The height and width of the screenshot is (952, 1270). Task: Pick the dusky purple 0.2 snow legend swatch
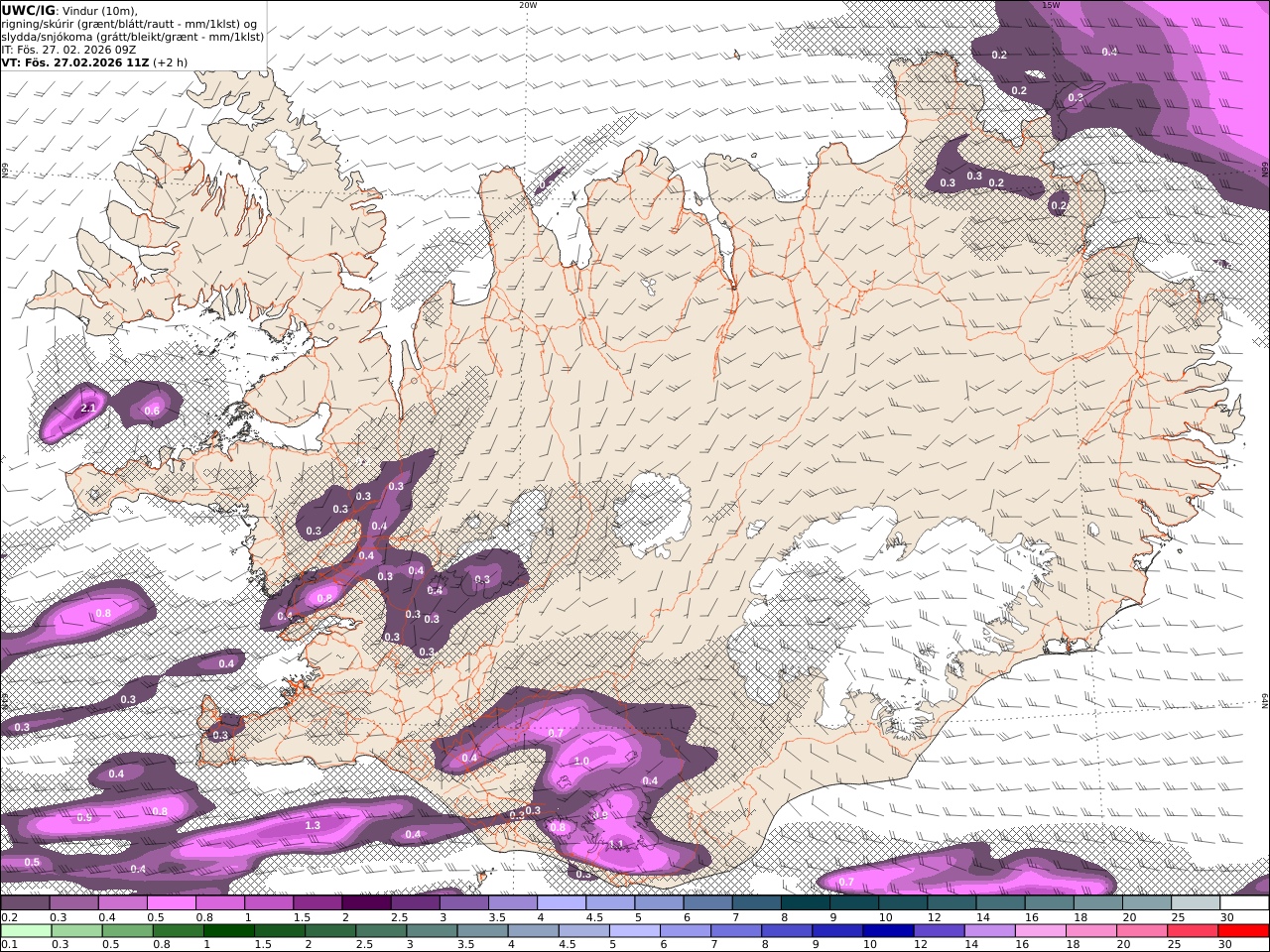[25, 902]
